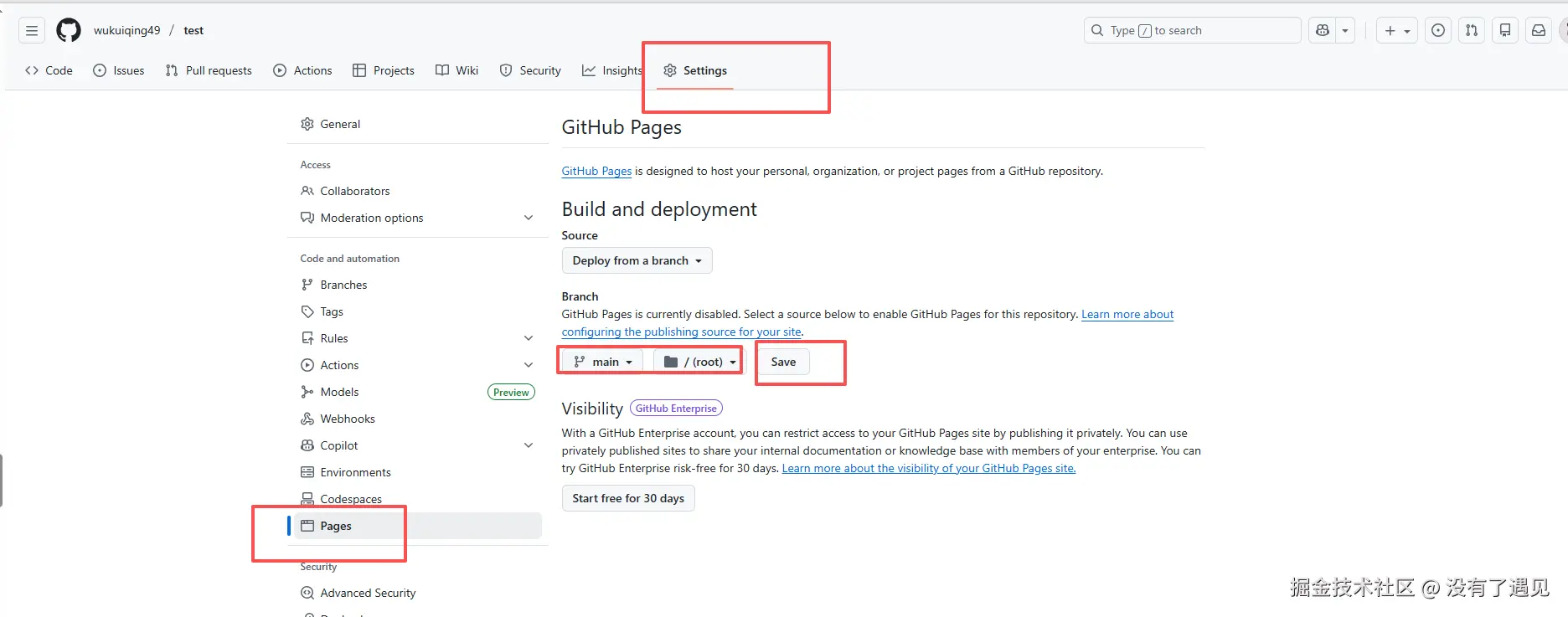Open Webhooks in the settings sidebar
Screen dimensions: 1568x617
(347, 419)
